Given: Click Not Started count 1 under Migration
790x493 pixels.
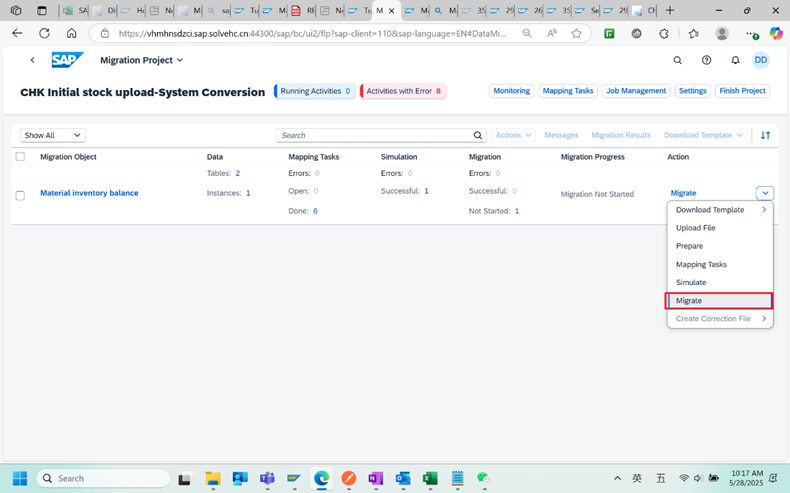Looking at the screenshot, I should pyautogui.click(x=516, y=211).
